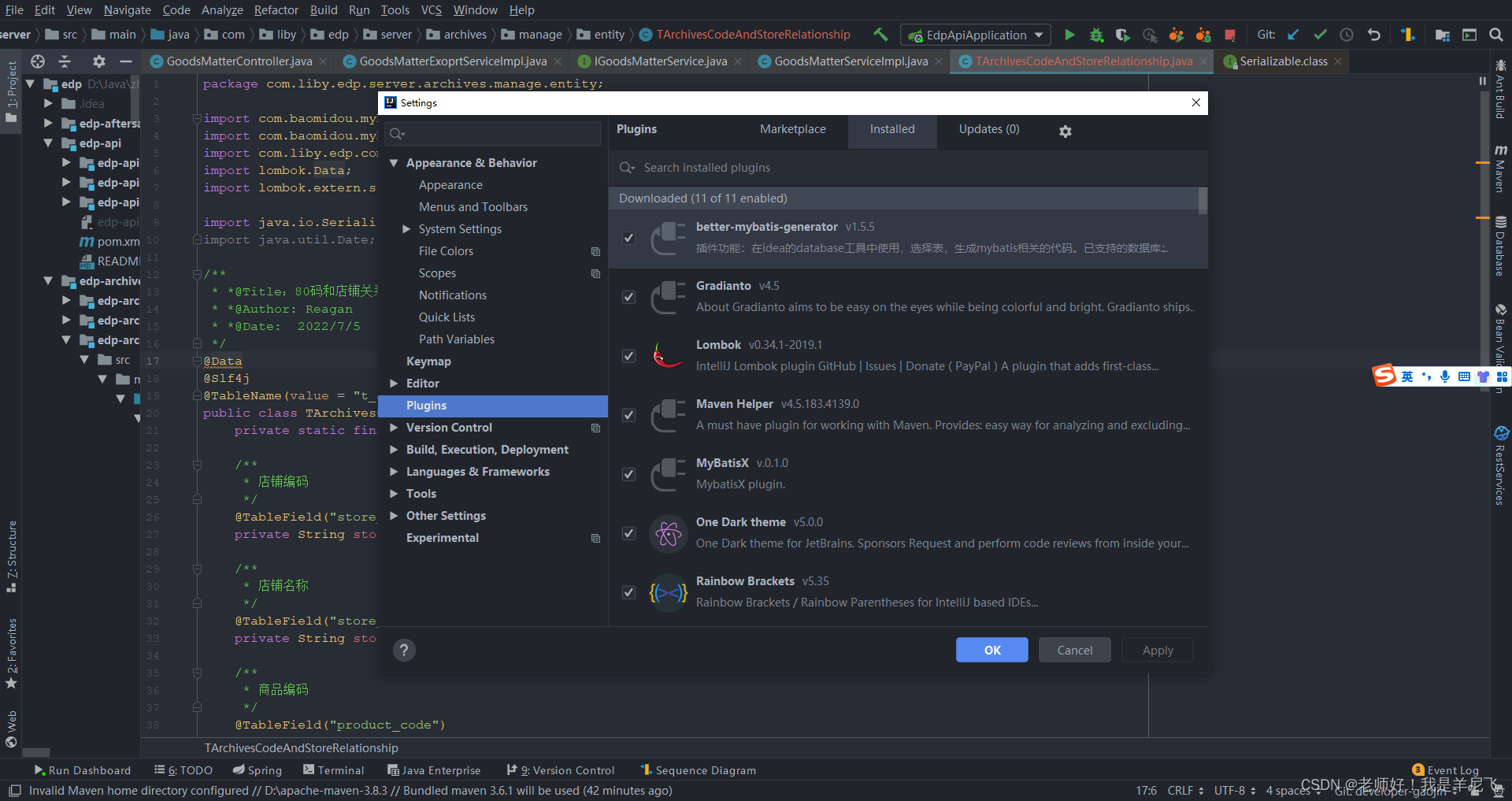The width and height of the screenshot is (1512, 801).
Task: Click the Run with Coverage icon
Action: 1123,35
